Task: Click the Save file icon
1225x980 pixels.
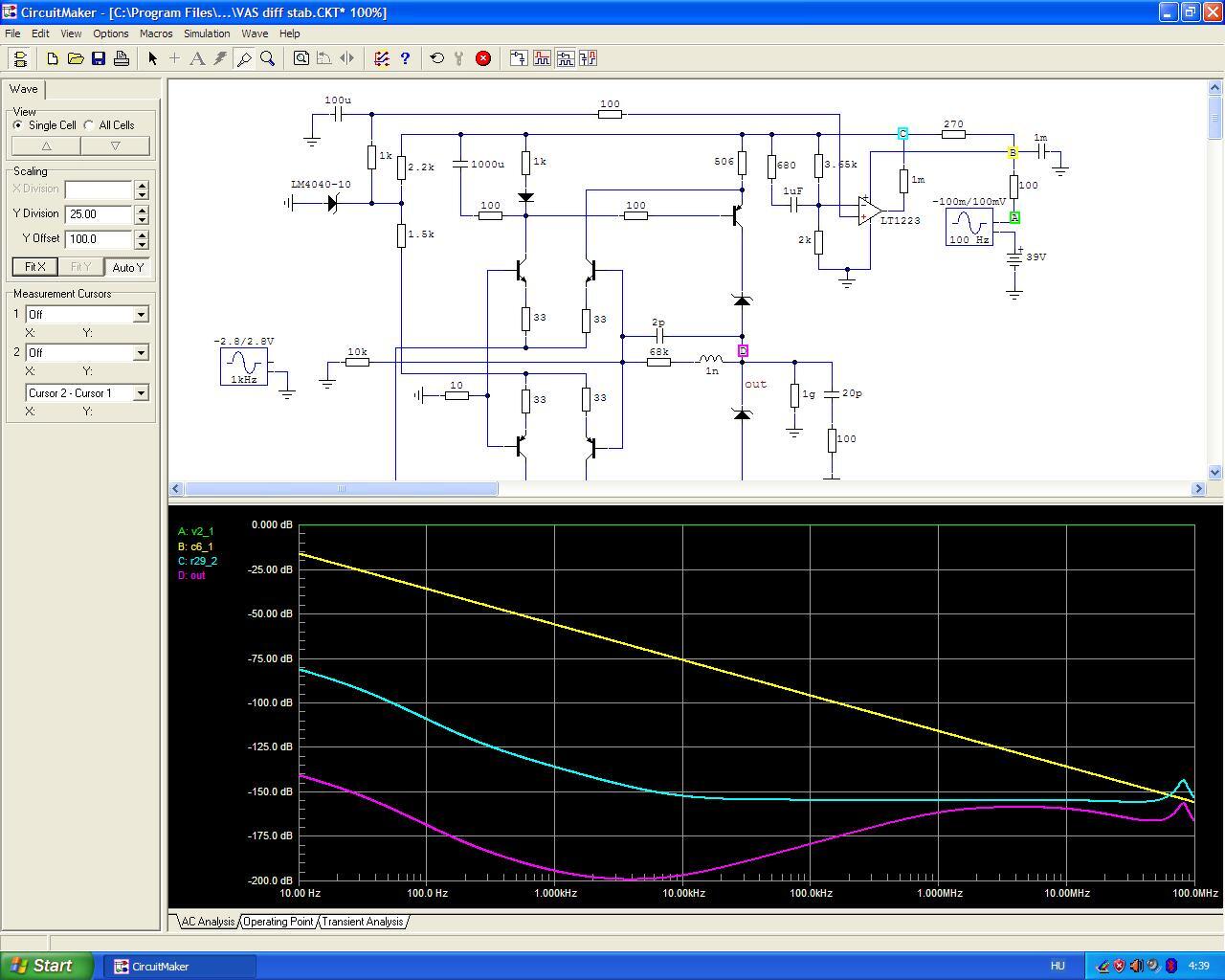Action: [x=99, y=58]
